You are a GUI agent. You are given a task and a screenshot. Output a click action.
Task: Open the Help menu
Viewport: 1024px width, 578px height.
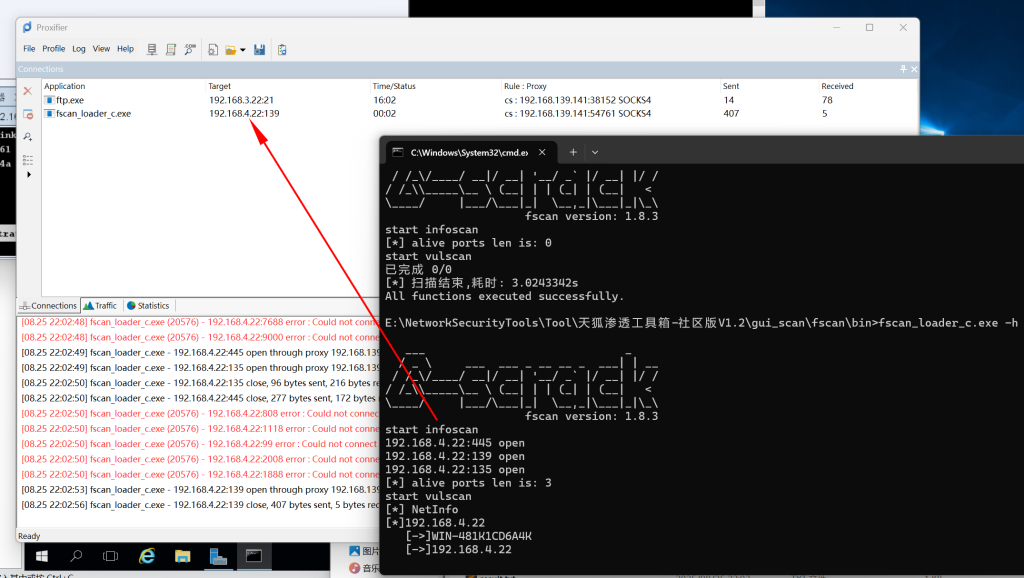point(125,48)
